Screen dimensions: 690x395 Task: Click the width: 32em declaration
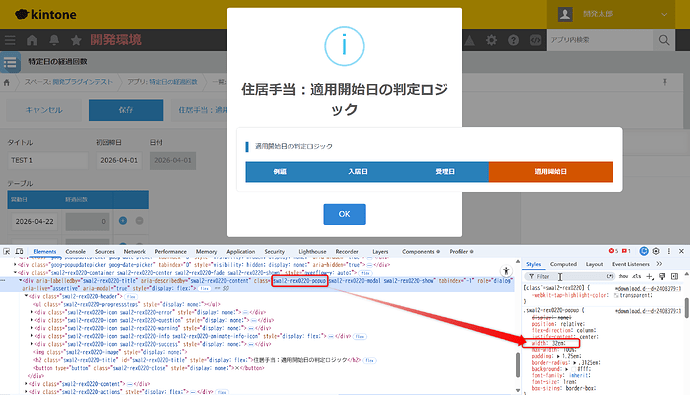[x=549, y=343]
